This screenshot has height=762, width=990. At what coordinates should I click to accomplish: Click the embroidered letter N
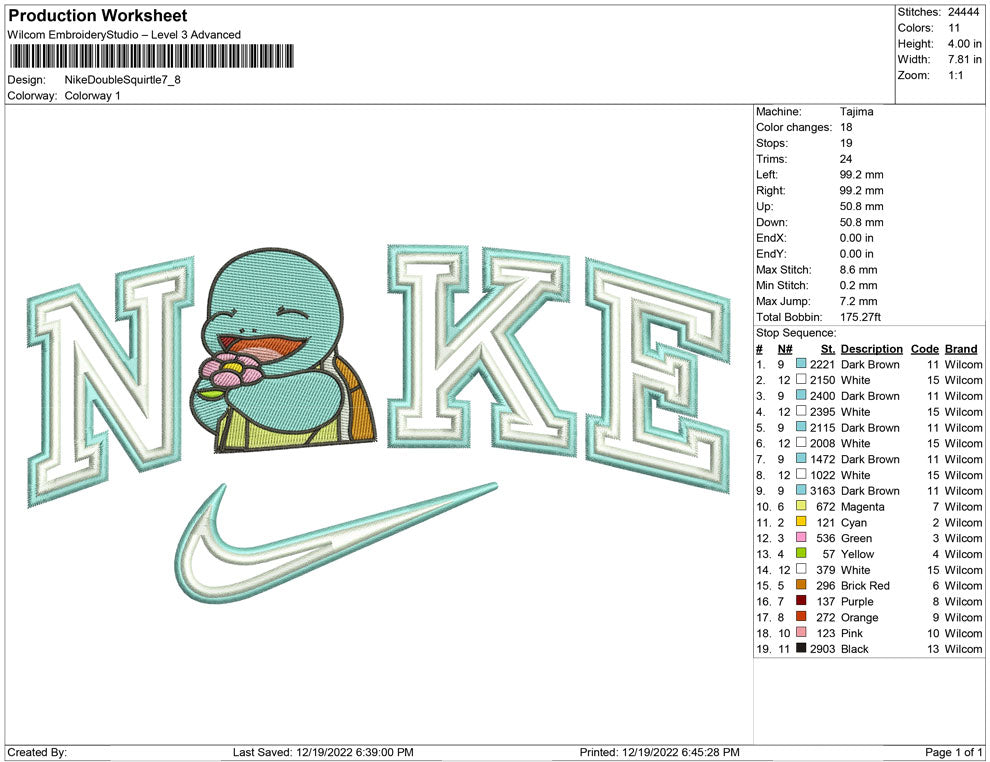110,382
